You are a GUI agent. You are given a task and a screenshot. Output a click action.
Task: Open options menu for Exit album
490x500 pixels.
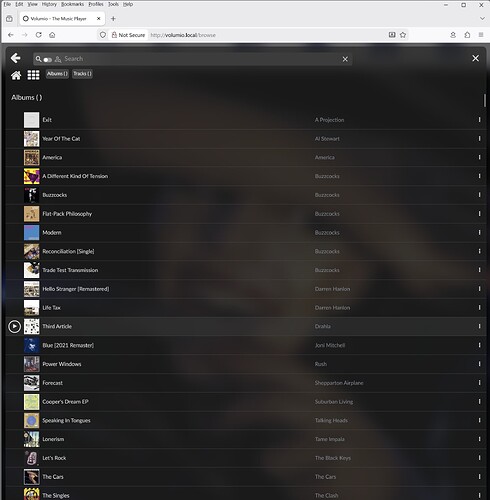(x=479, y=119)
